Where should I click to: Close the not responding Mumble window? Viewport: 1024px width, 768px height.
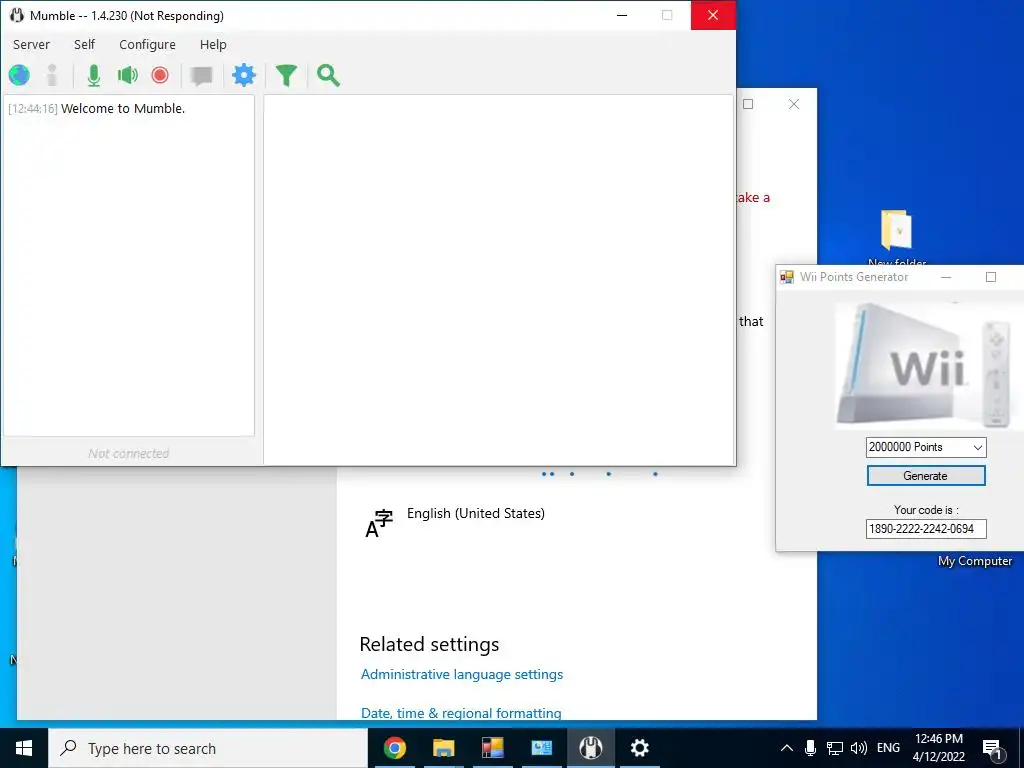pos(713,16)
